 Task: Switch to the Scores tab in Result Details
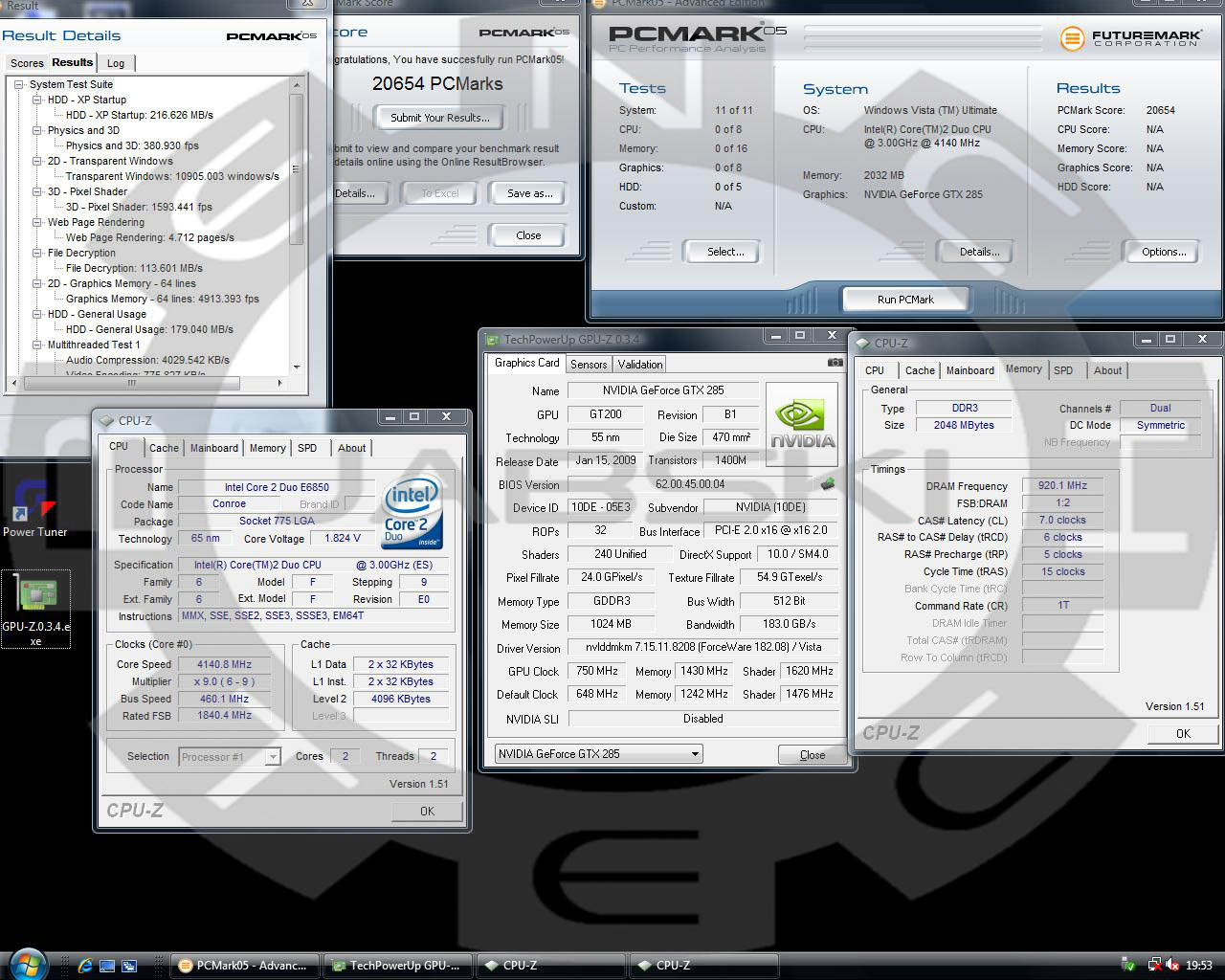tap(27, 63)
